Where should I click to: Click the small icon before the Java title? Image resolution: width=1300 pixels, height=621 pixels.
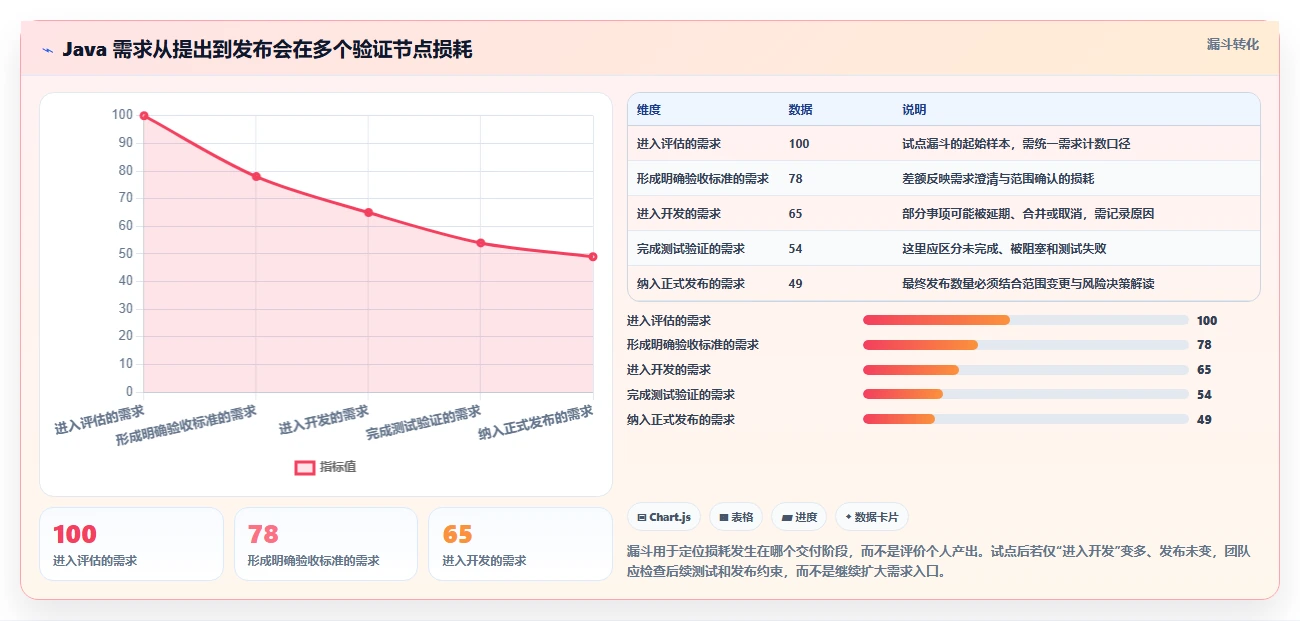pos(47,50)
